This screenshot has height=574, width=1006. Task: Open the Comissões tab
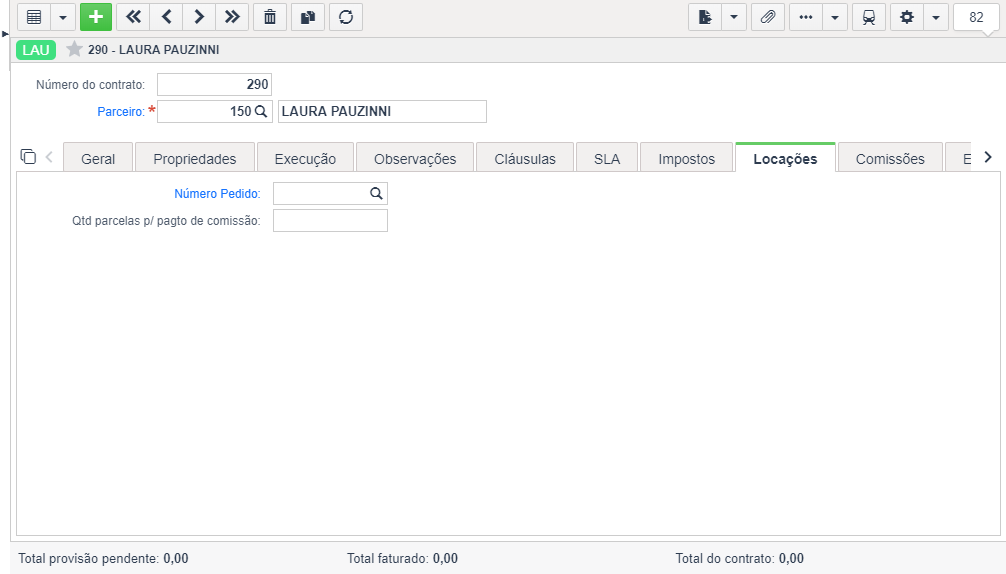pos(890,158)
